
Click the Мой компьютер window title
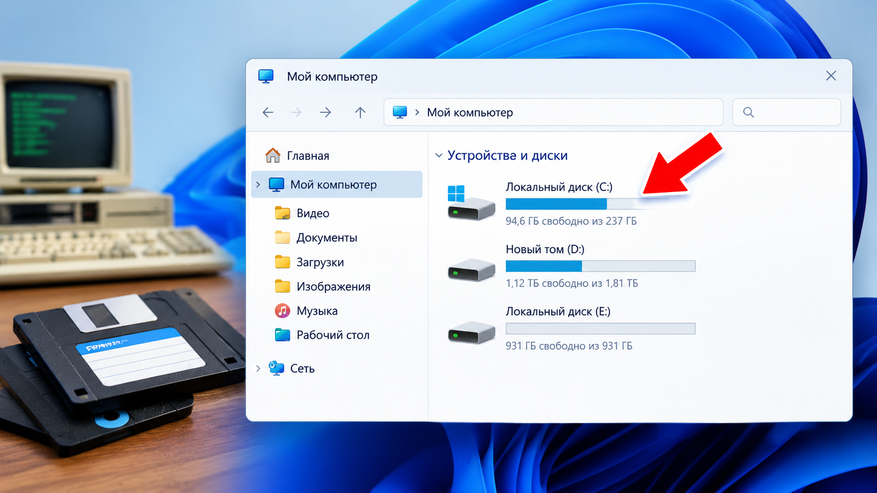pyautogui.click(x=332, y=77)
